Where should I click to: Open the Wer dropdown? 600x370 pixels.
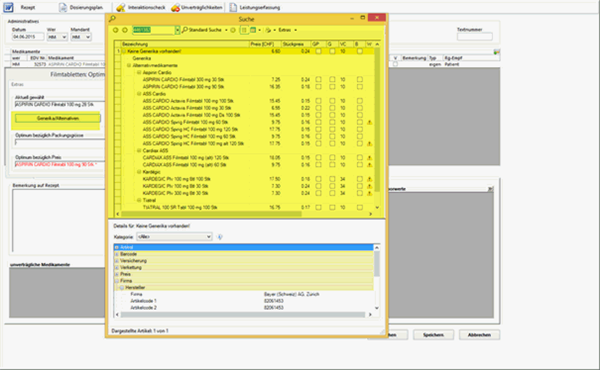[57, 37]
